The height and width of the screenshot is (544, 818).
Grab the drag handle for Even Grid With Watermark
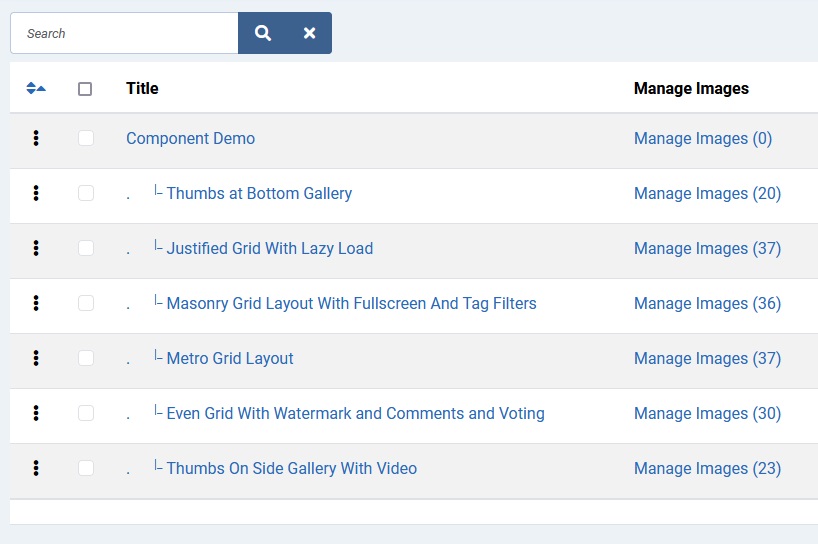[36, 413]
